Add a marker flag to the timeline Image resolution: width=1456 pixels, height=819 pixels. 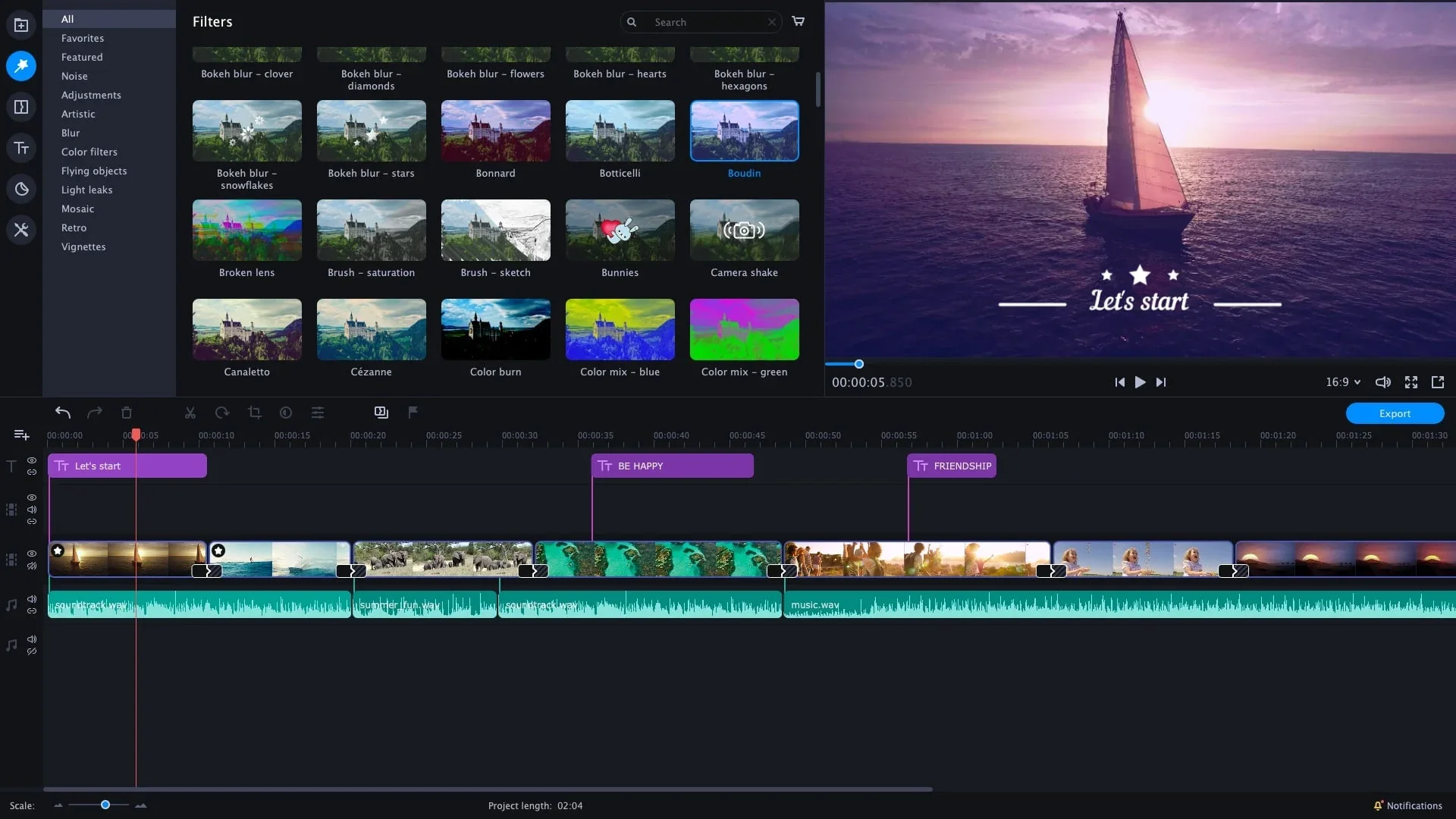coord(412,413)
